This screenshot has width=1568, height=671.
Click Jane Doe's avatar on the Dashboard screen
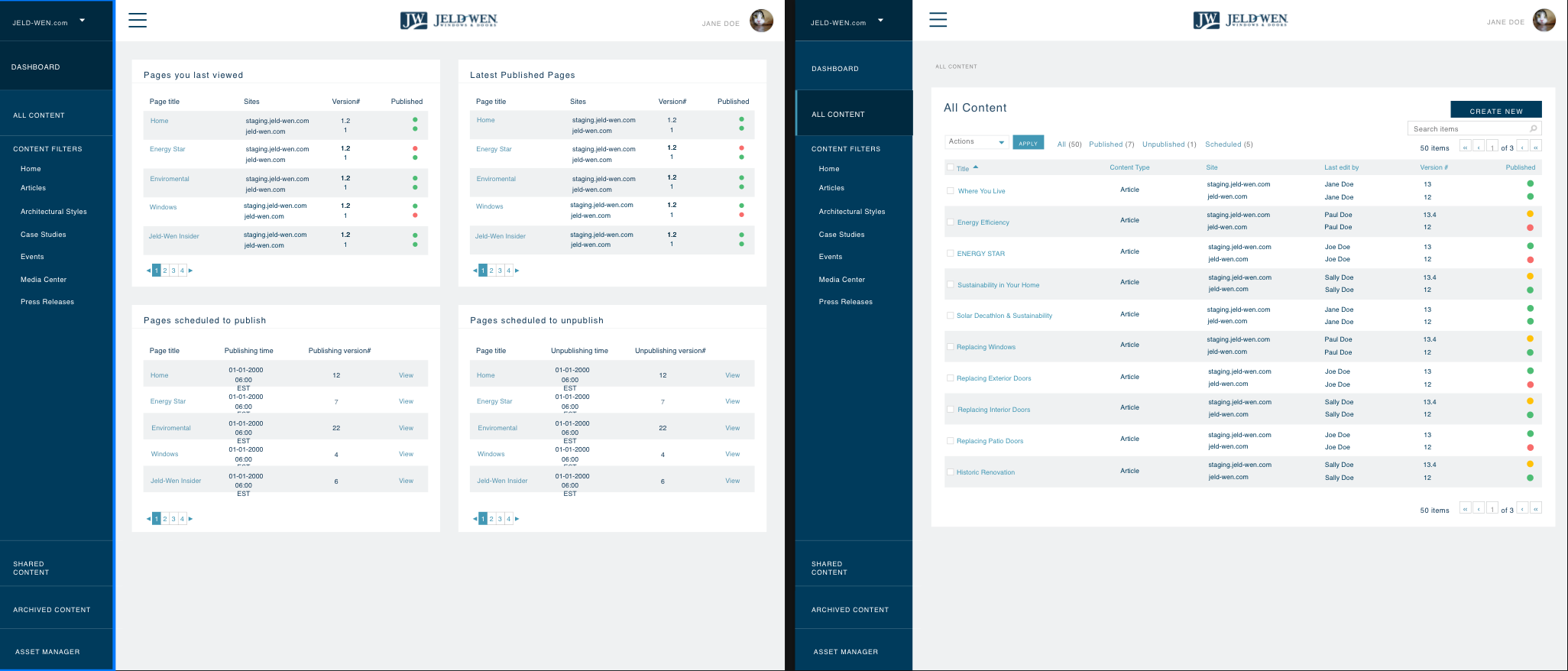tap(761, 21)
